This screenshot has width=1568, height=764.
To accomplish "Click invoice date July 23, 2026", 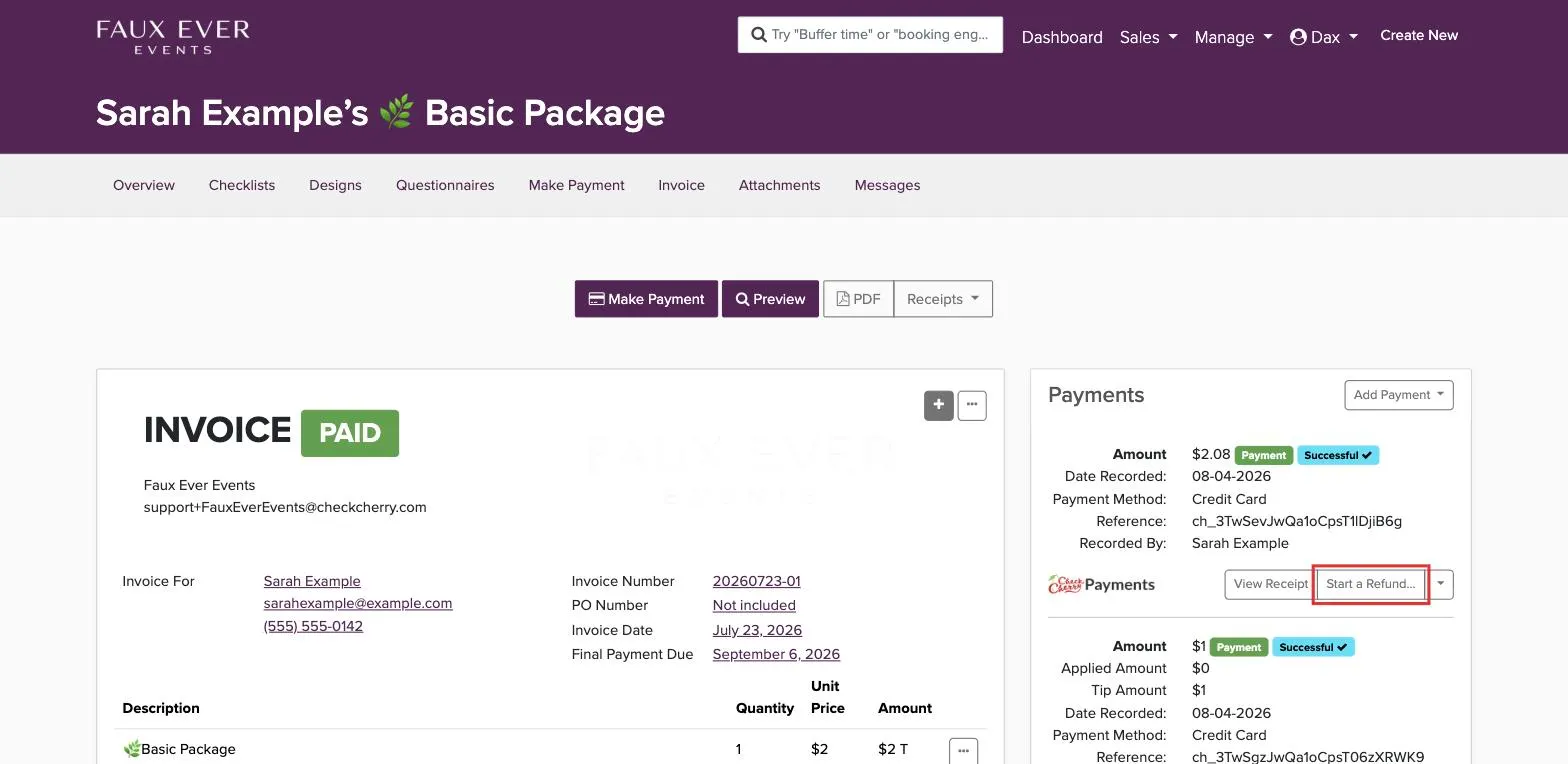I will [757, 630].
